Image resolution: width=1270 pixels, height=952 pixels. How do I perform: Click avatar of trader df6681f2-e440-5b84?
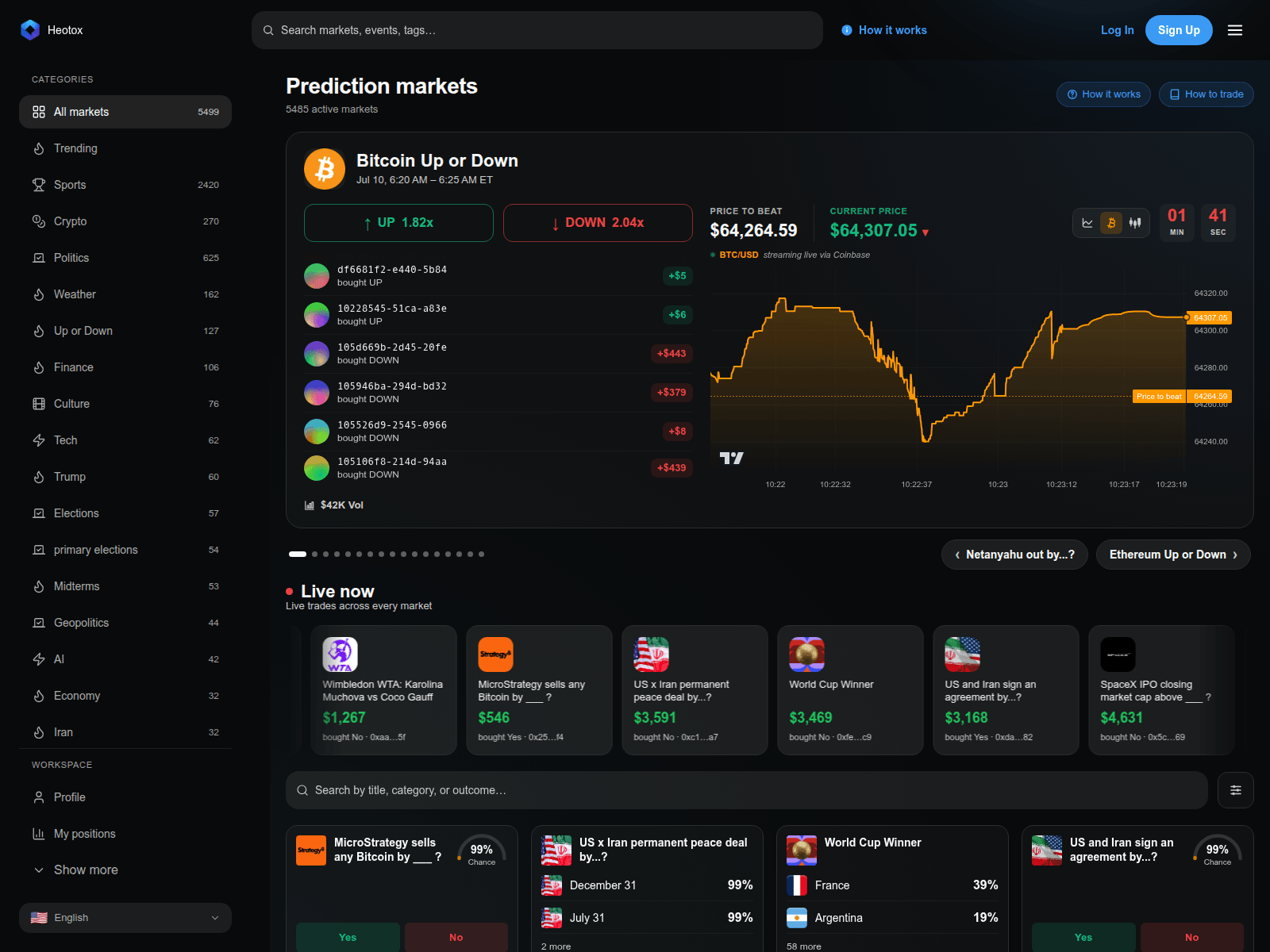[317, 276]
